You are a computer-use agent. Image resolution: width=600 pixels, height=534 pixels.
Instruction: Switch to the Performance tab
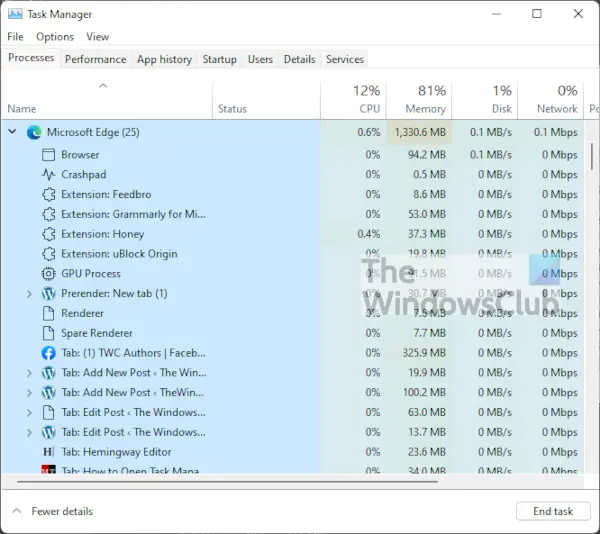click(95, 59)
